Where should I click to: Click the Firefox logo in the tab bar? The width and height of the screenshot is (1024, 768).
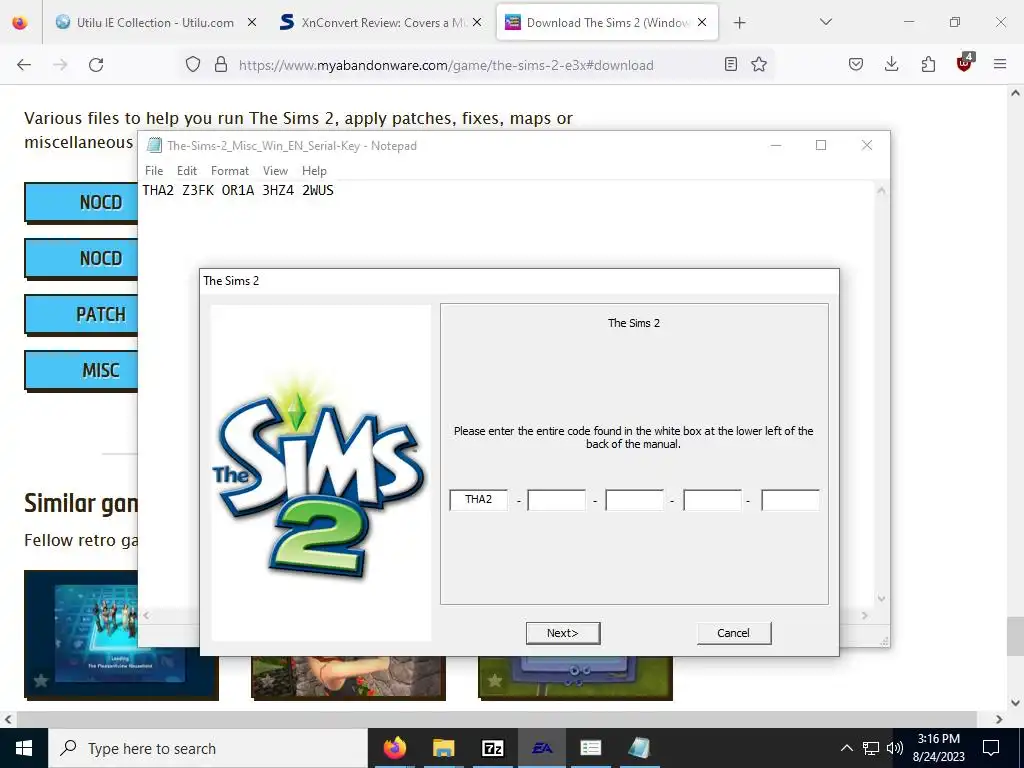point(20,22)
